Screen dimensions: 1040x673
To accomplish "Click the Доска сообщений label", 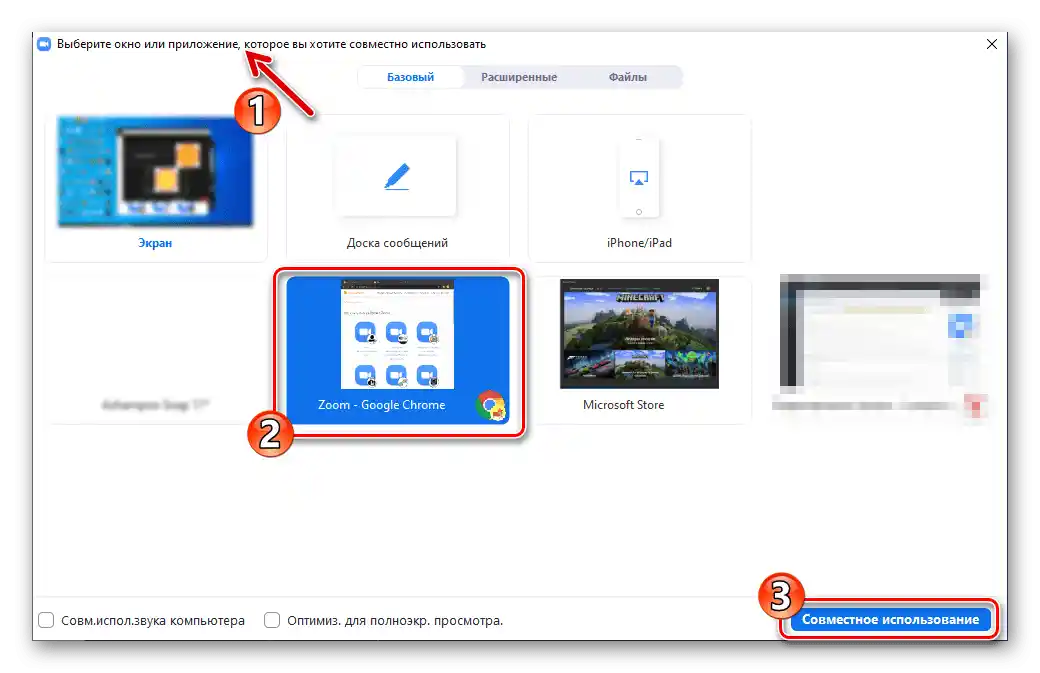I will [397, 243].
